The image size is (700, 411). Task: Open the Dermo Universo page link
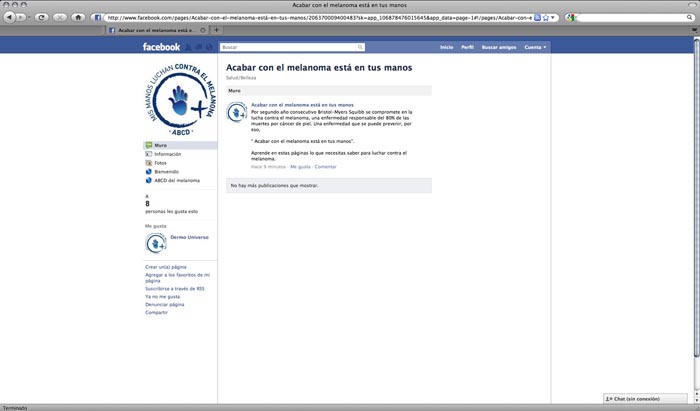point(189,237)
